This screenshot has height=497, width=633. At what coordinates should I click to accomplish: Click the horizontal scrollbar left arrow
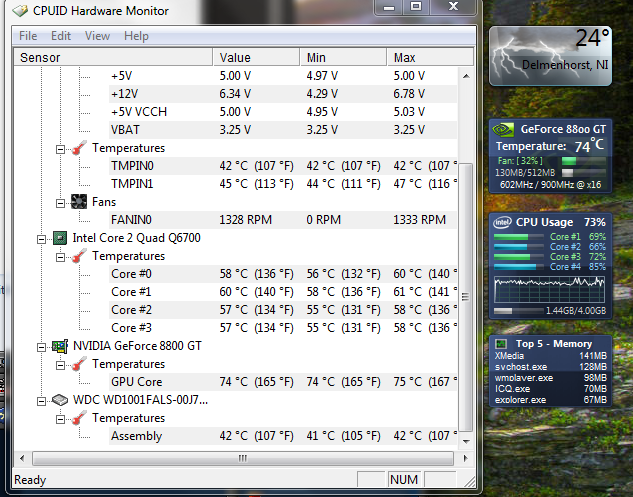click(22, 459)
